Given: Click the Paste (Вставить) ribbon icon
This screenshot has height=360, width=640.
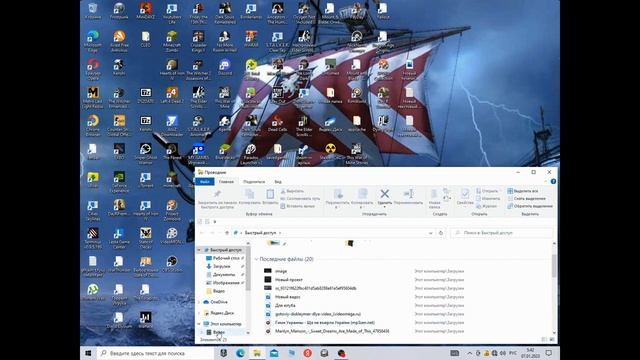Looking at the screenshot, I should click(x=270, y=193).
